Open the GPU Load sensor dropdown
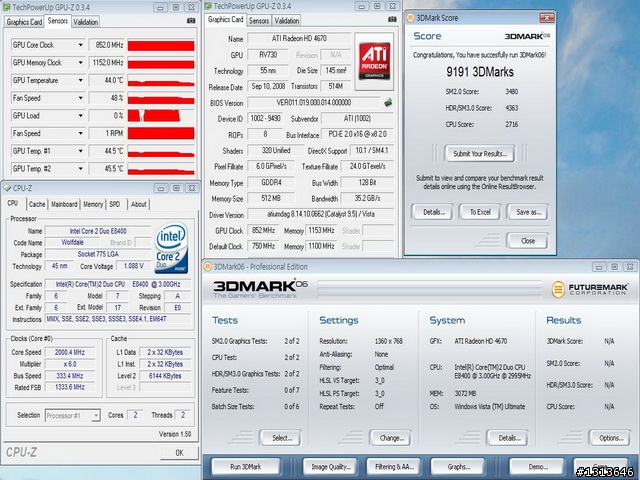The width and height of the screenshot is (640, 480). (80, 116)
